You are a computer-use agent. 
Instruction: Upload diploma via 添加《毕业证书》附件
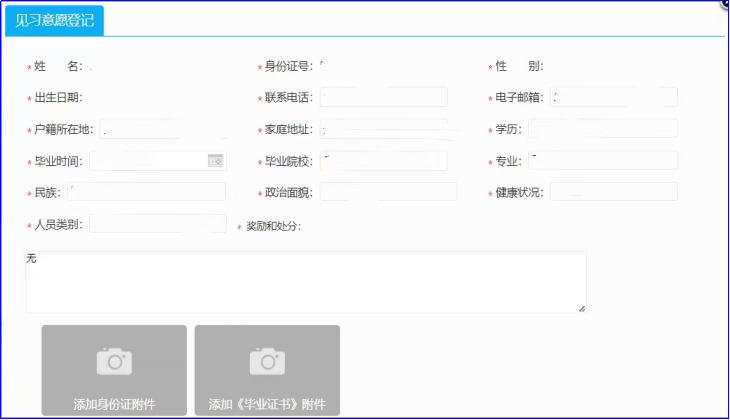pyautogui.click(x=267, y=370)
